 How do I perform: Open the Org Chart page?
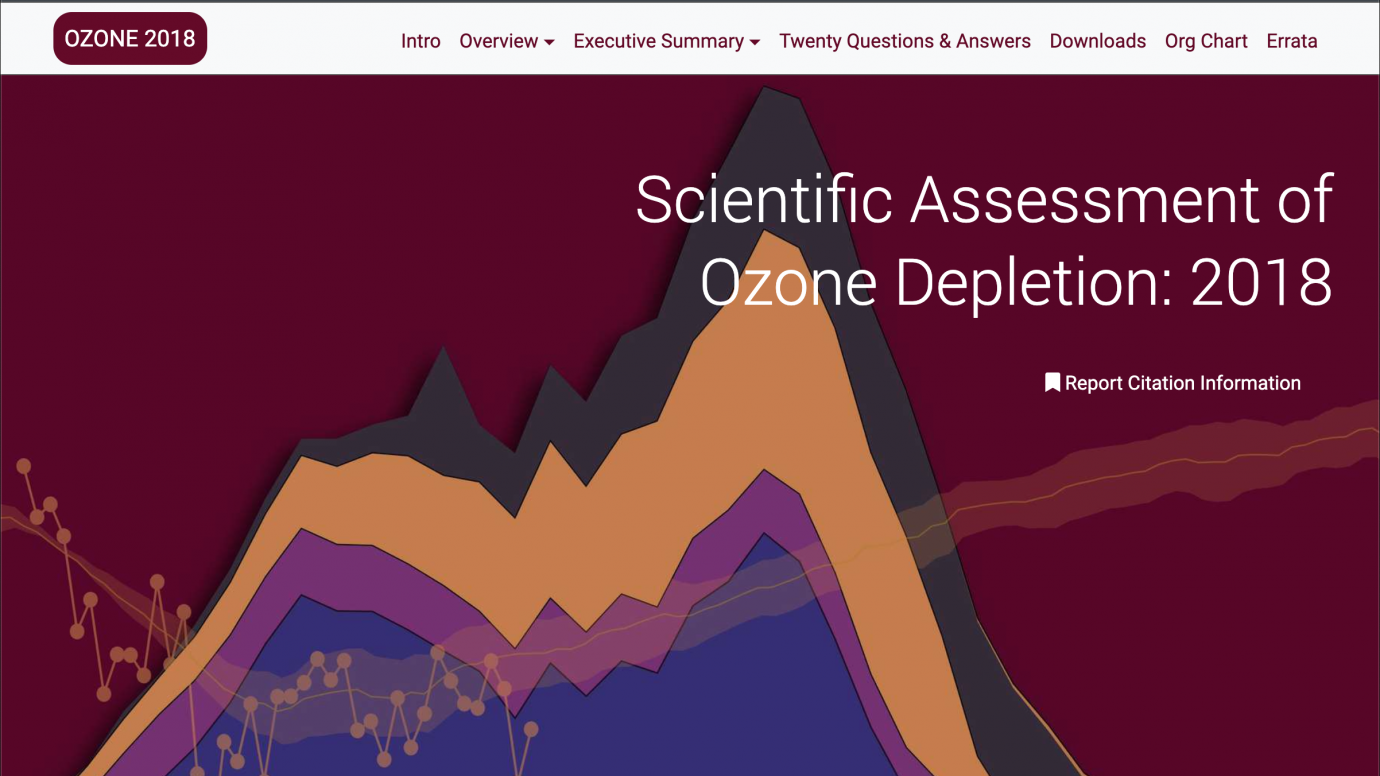pyautogui.click(x=1206, y=41)
